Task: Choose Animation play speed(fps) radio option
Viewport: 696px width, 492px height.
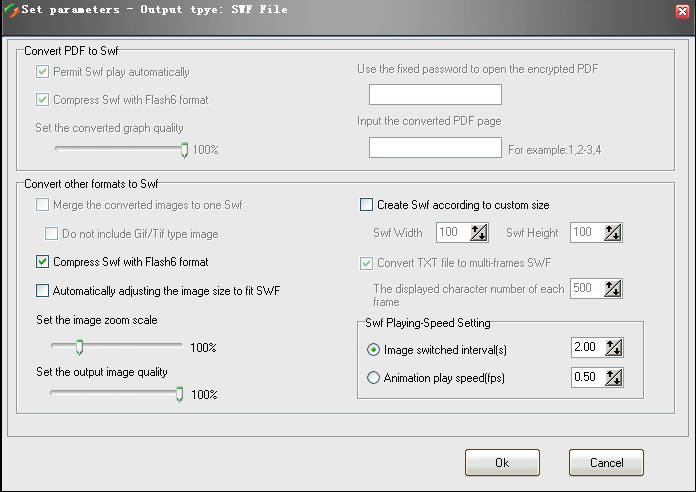Action: 374,379
